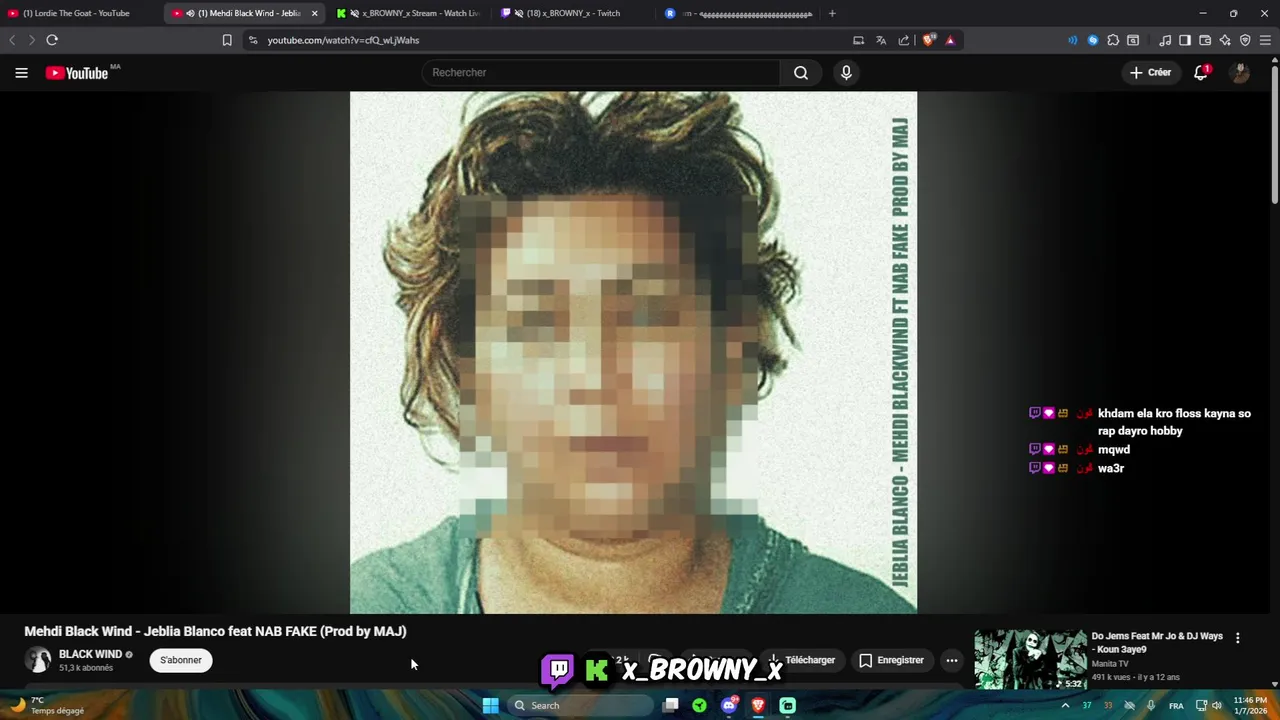Bookmark this page via address bar icon

227,40
